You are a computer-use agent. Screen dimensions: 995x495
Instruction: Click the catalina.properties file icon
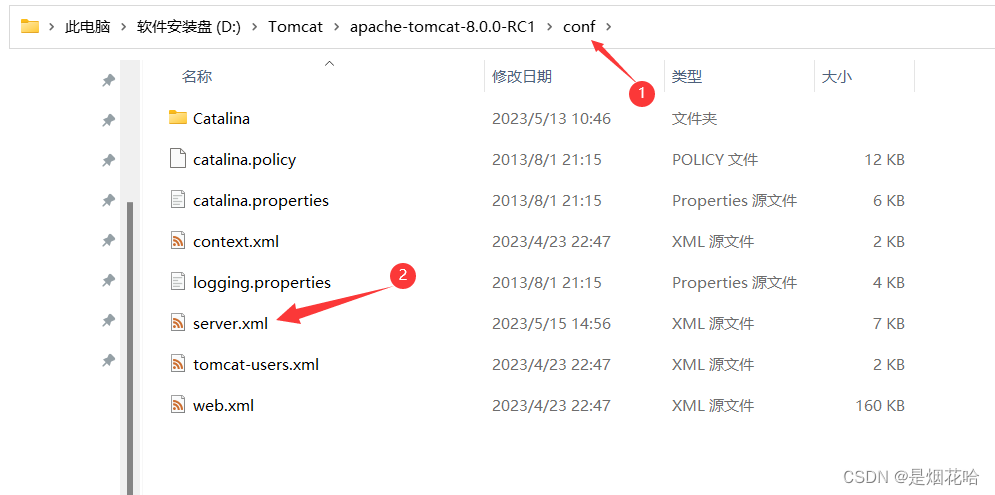(178, 200)
